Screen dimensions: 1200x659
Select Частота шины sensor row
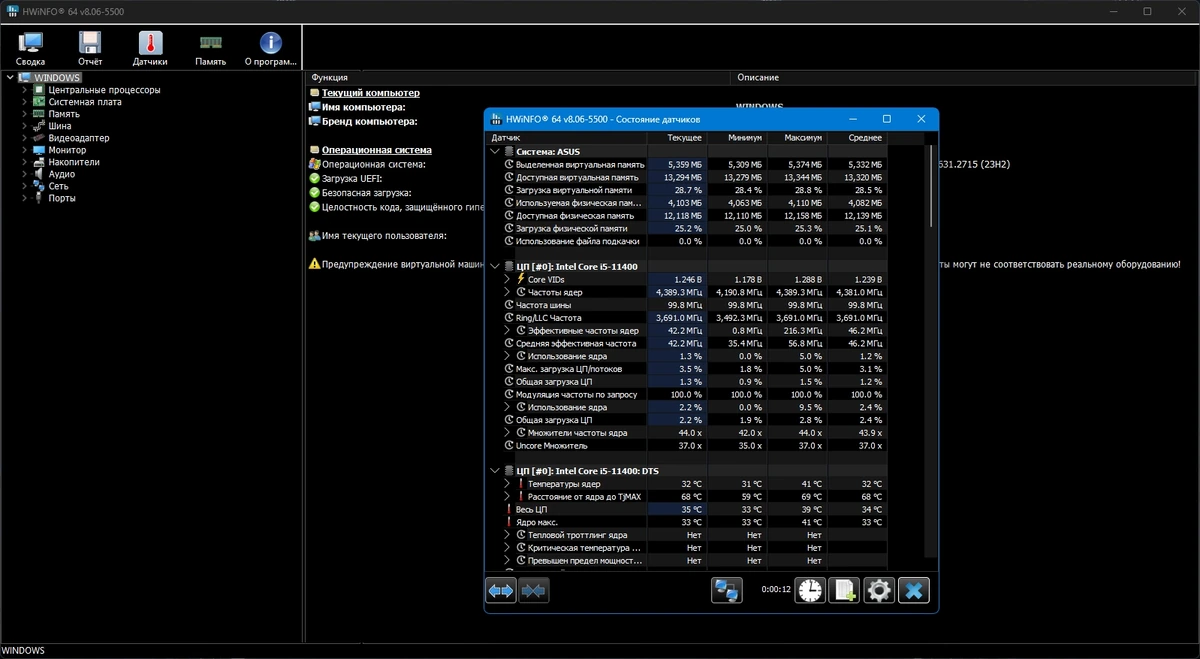(x=687, y=305)
